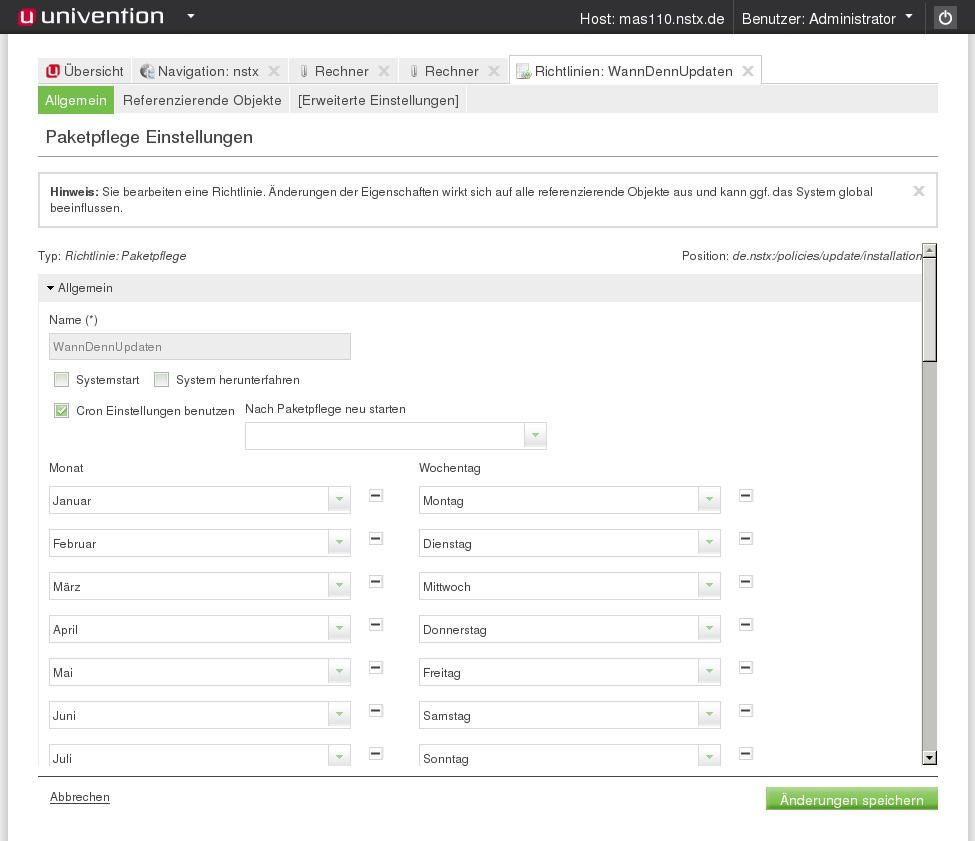This screenshot has height=841, width=975.
Task: Close the Navigation: nstx tab
Action: [274, 71]
